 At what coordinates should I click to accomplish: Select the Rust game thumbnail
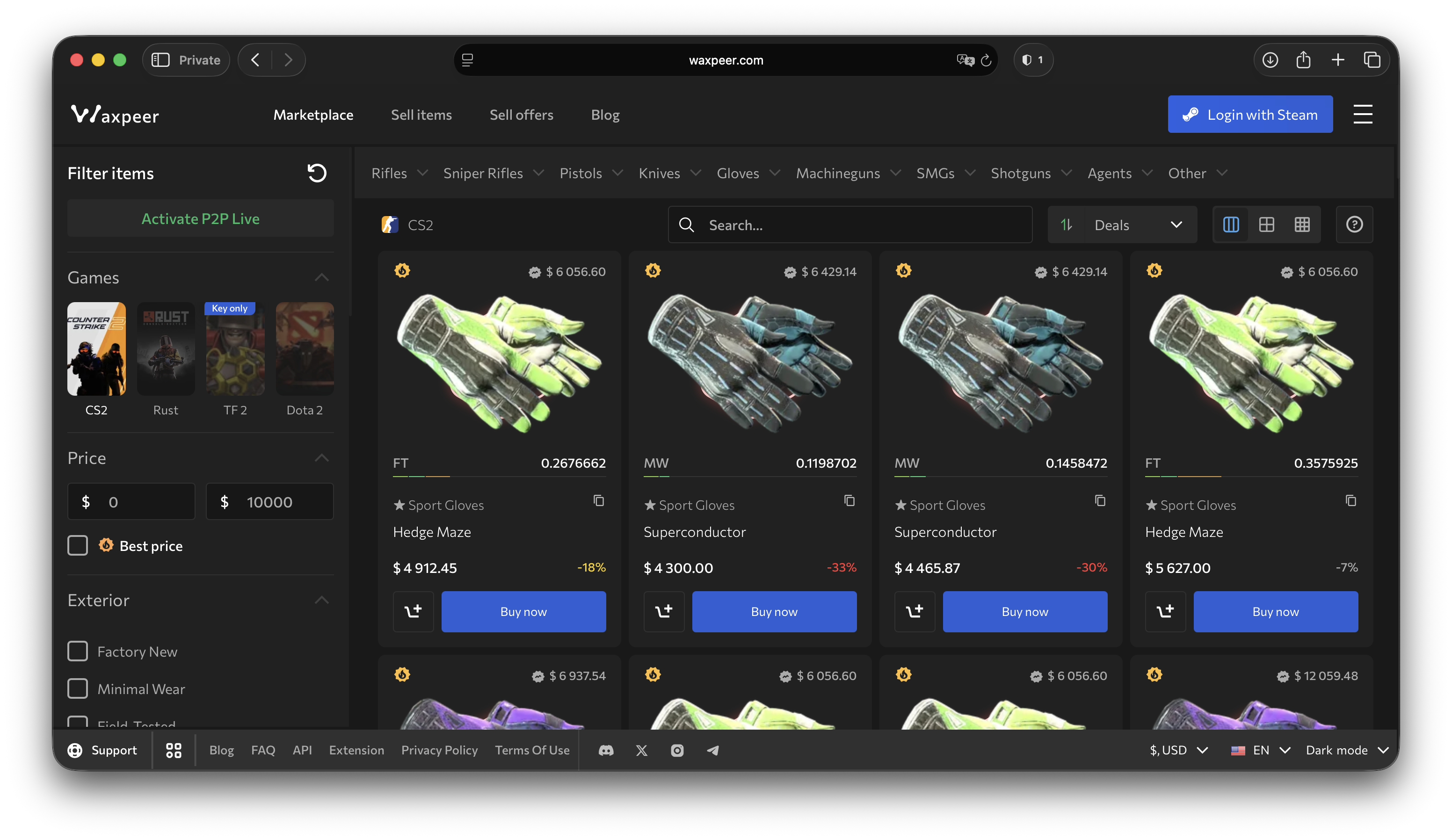tap(166, 349)
